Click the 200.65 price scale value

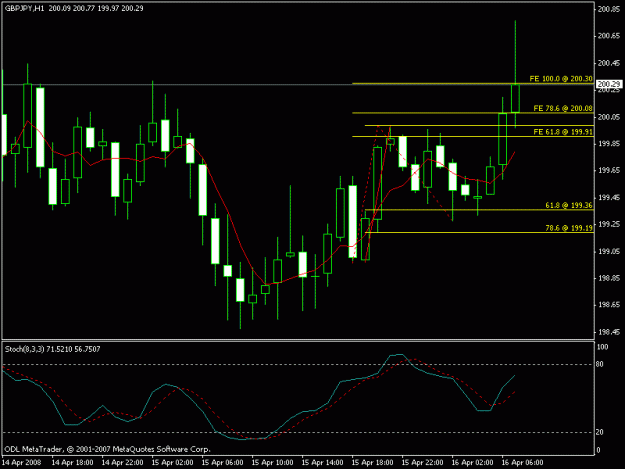tap(609, 36)
